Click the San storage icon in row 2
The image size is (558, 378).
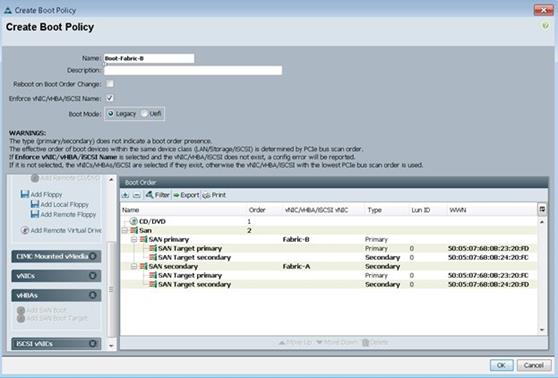coord(134,231)
